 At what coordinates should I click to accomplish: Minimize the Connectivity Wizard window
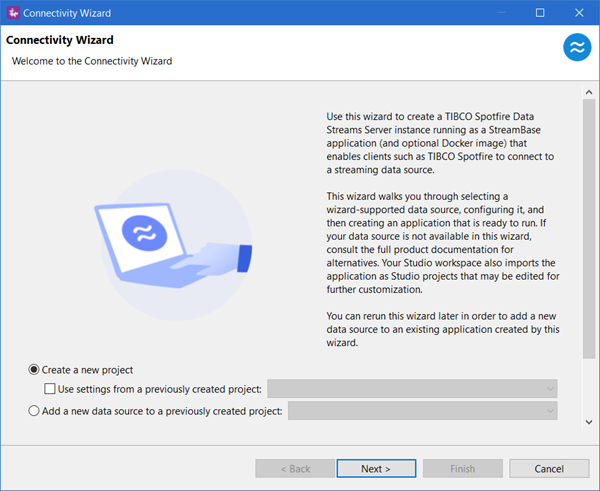(x=493, y=13)
